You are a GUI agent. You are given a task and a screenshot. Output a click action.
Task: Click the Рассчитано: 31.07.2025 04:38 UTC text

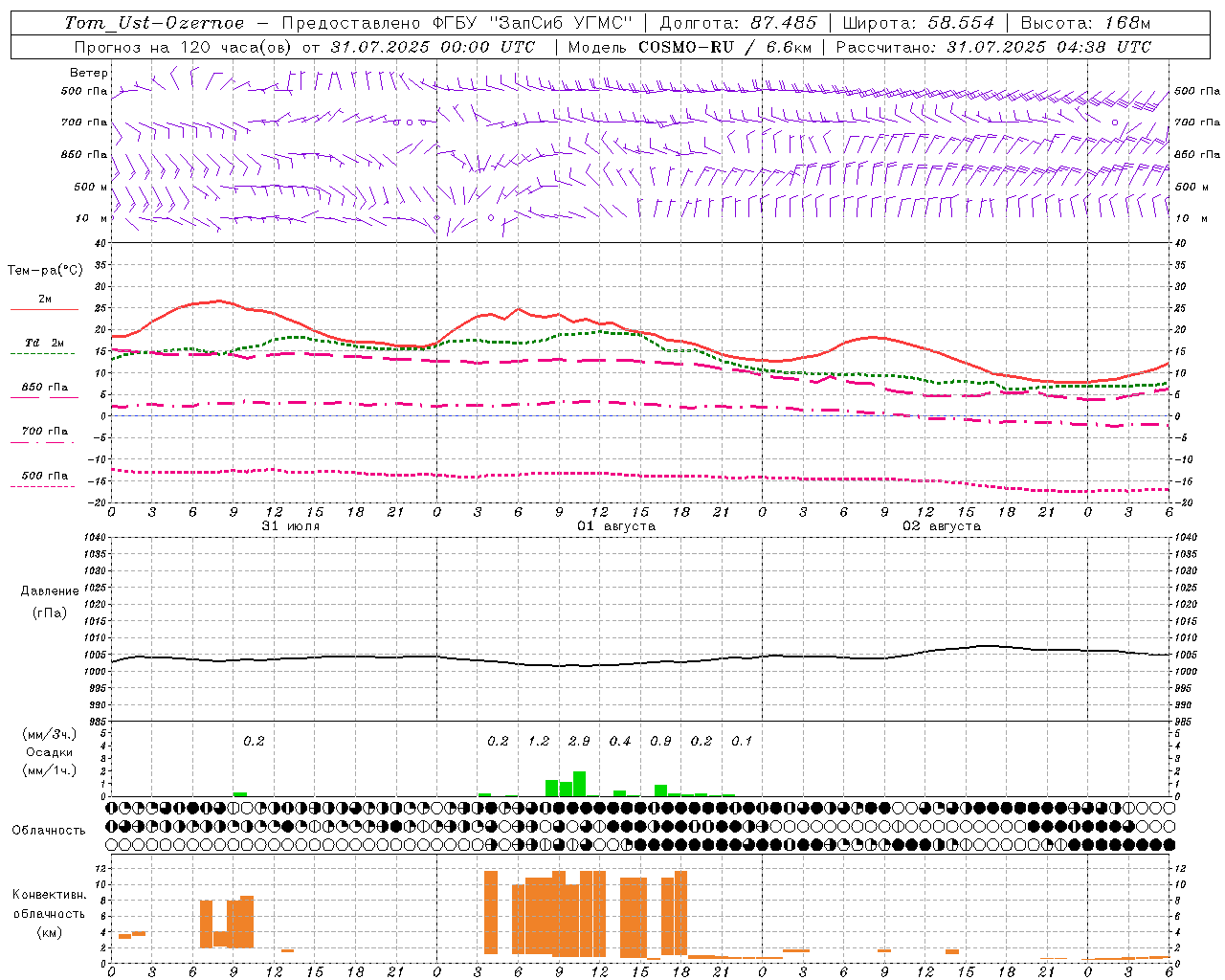point(993,47)
